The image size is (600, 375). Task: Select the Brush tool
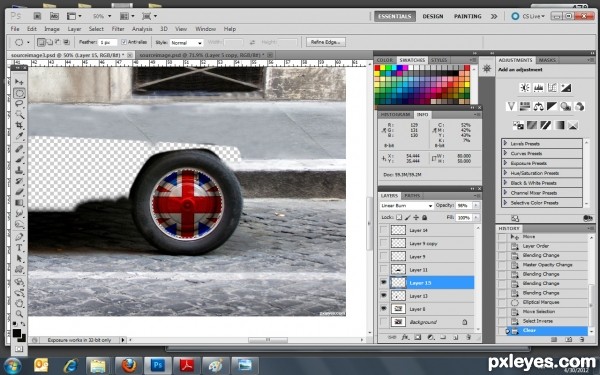(x=19, y=160)
